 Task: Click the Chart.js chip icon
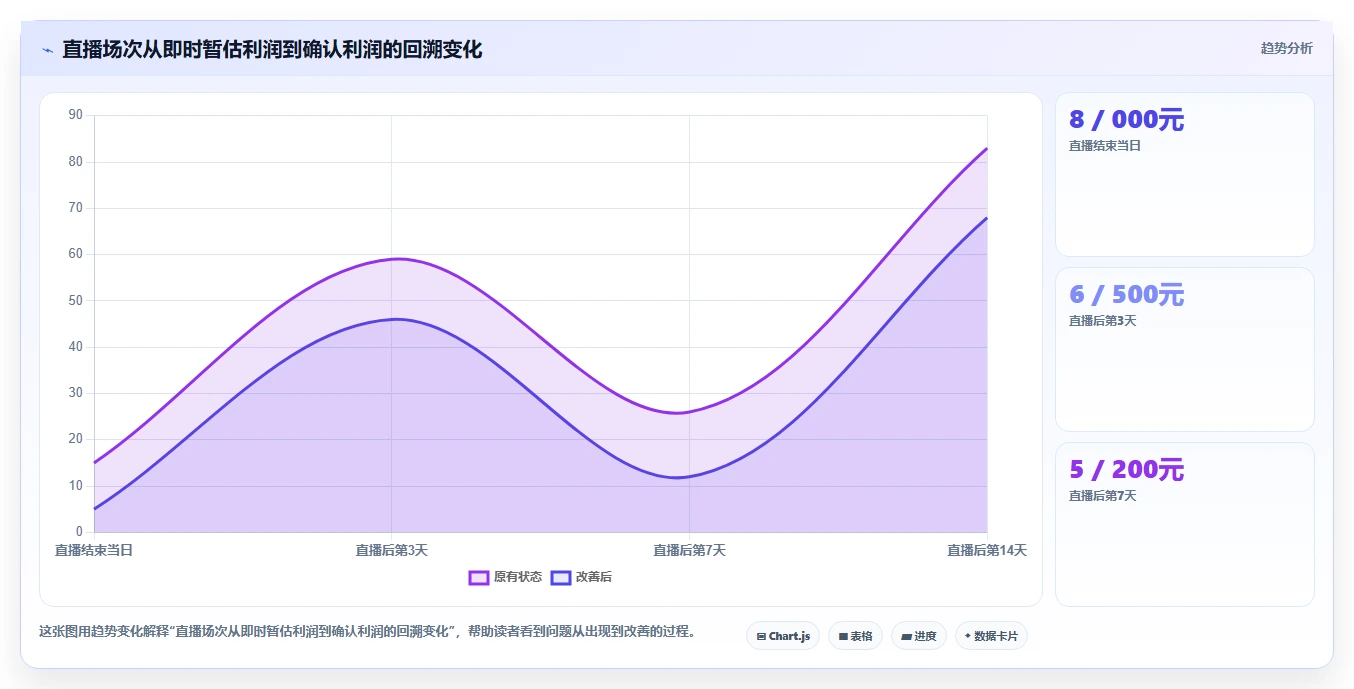pyautogui.click(x=761, y=636)
